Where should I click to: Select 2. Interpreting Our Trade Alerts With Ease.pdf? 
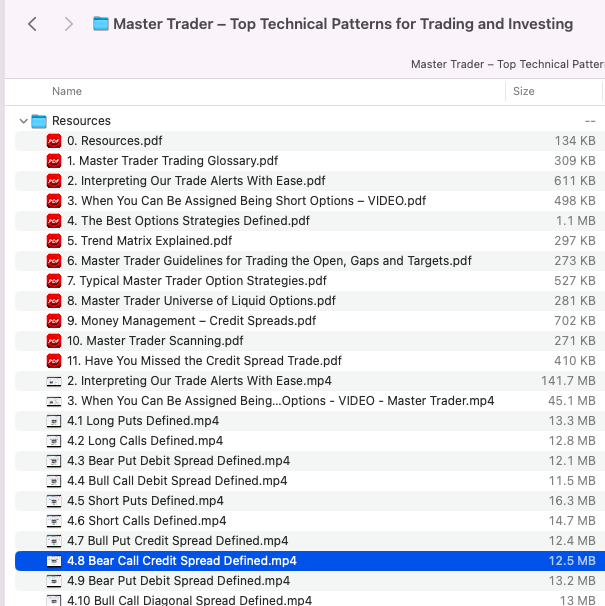[196, 181]
